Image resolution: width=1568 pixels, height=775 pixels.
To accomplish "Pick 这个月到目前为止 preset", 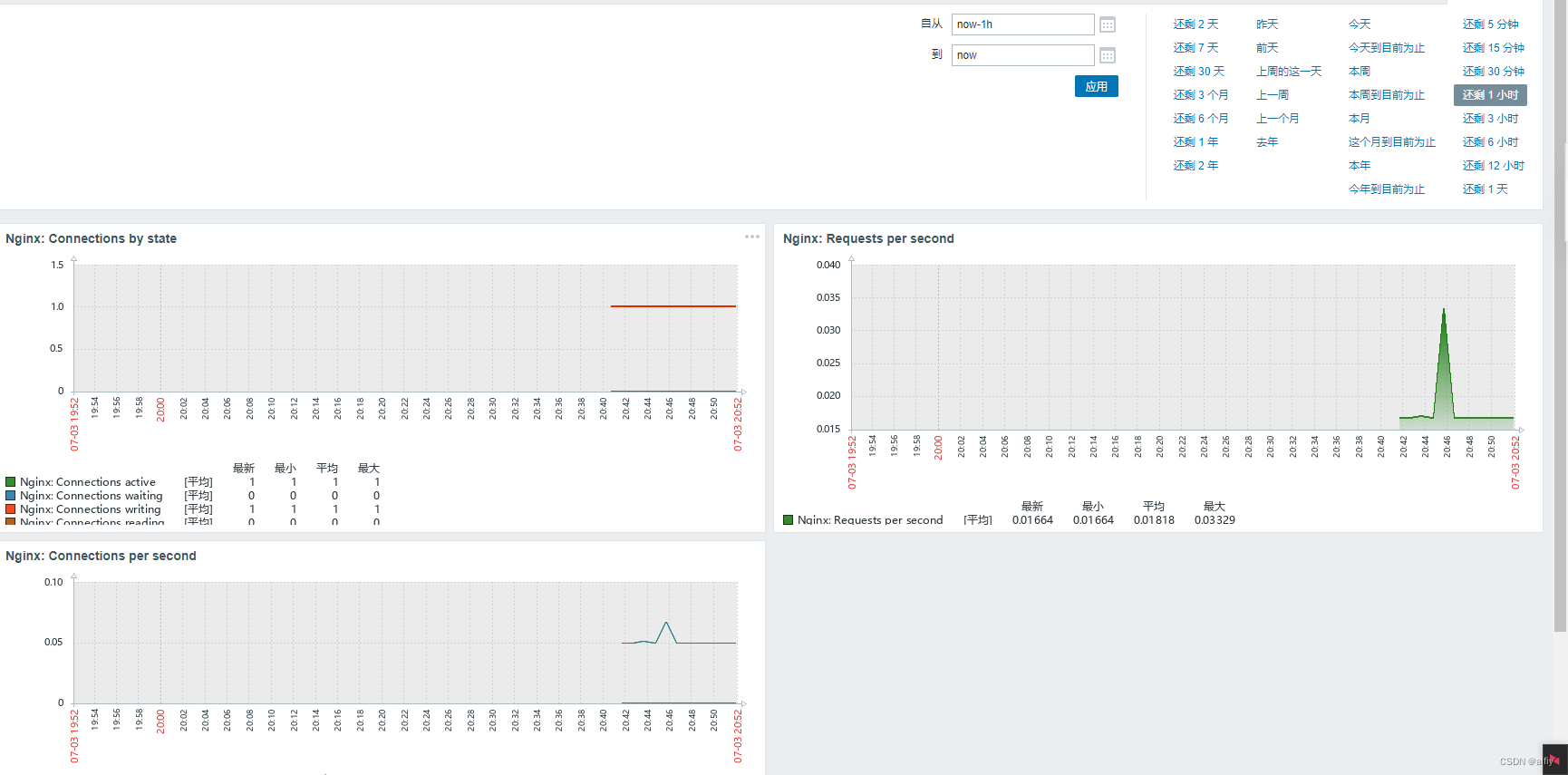I will click(1392, 142).
